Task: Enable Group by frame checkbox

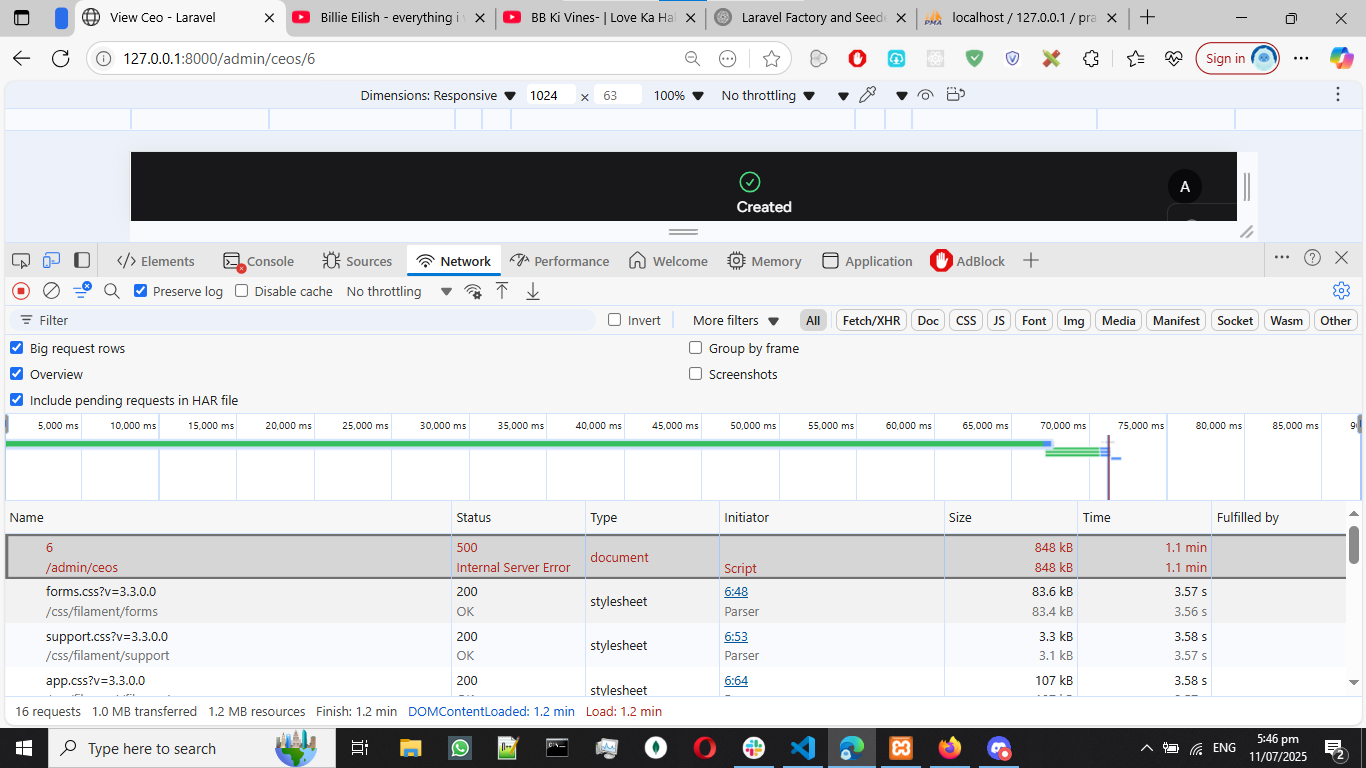Action: [695, 348]
